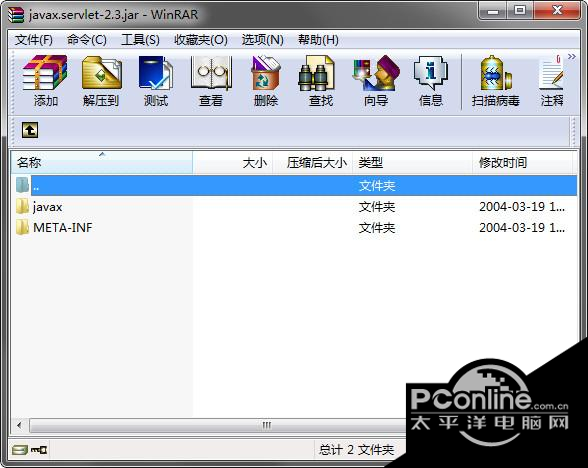Screen dimensions: 588x468
Task: Select the META-INF folder name
Action: click(x=63, y=228)
